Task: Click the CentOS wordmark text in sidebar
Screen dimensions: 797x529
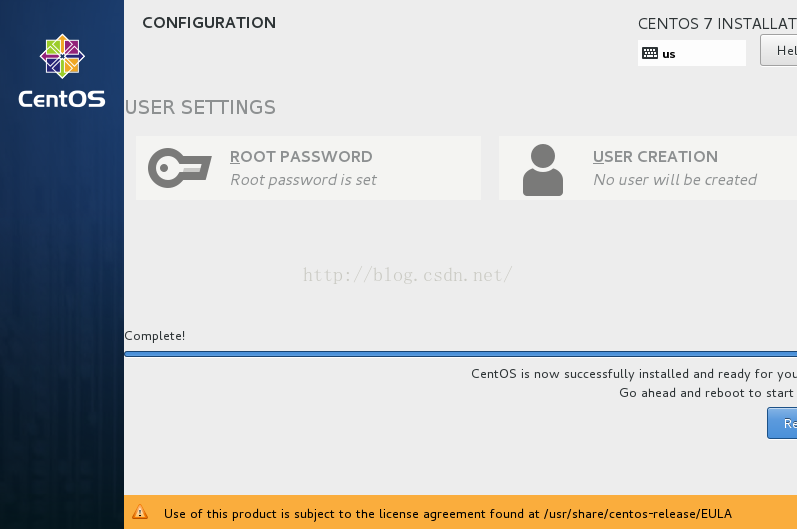Action: click(x=62, y=99)
